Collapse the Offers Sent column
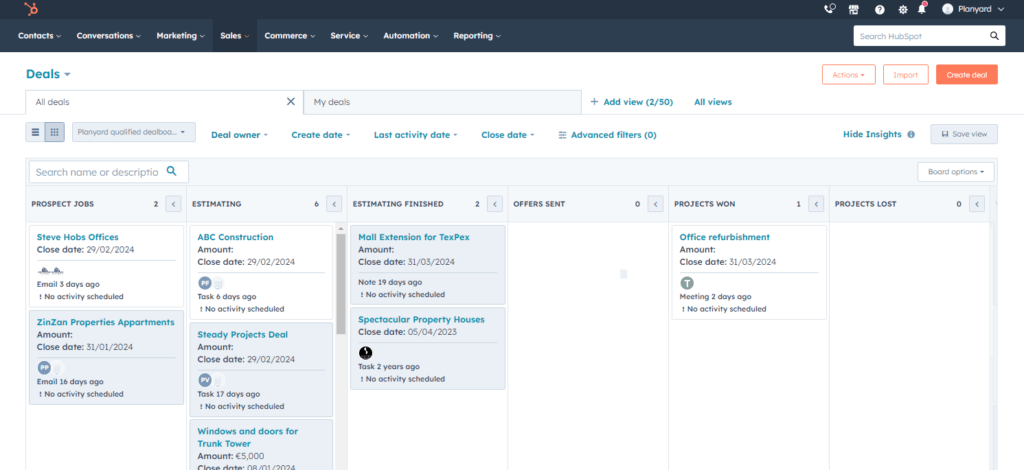Image resolution: width=1024 pixels, height=470 pixels. pyautogui.click(x=655, y=204)
